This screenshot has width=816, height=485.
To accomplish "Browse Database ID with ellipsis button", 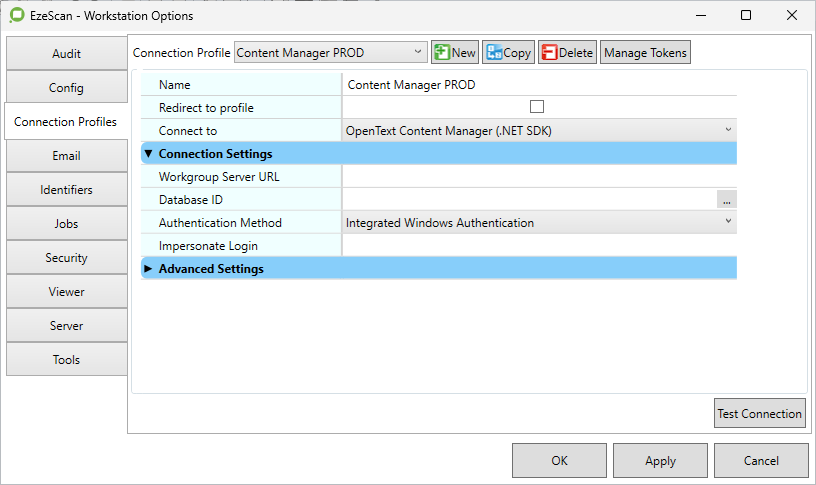I will click(726, 200).
